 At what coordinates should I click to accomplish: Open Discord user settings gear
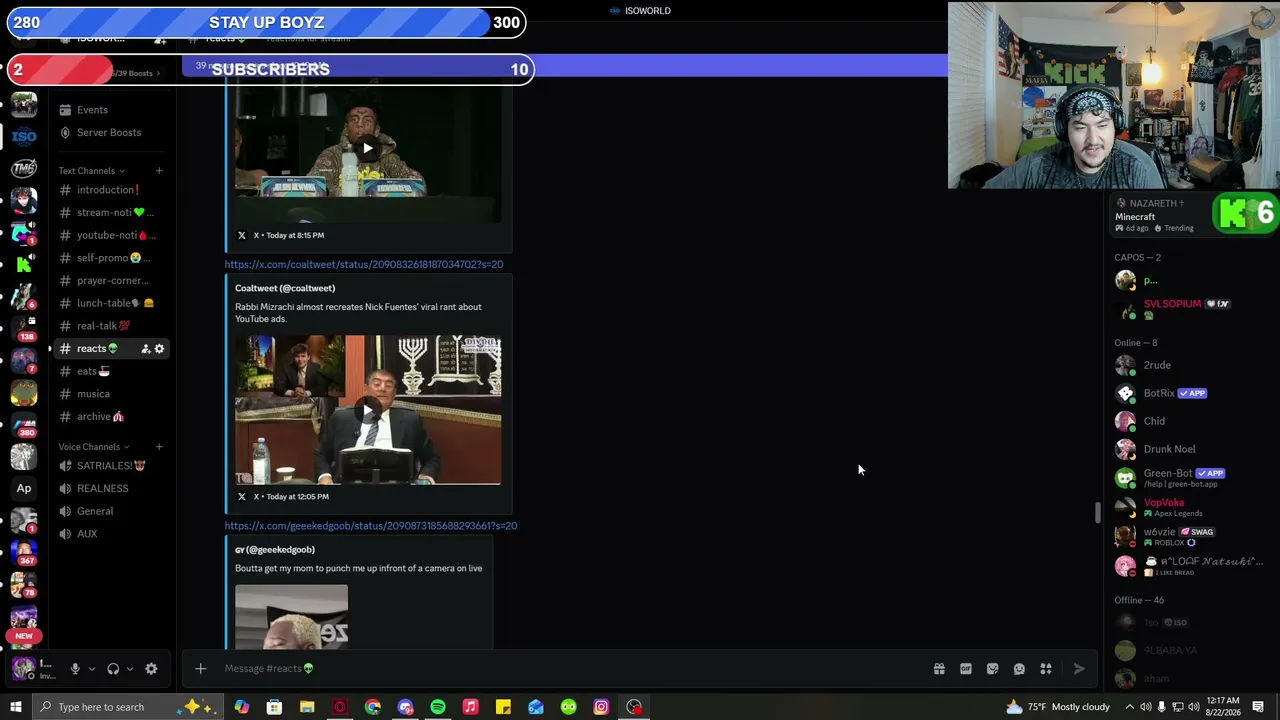(x=151, y=669)
